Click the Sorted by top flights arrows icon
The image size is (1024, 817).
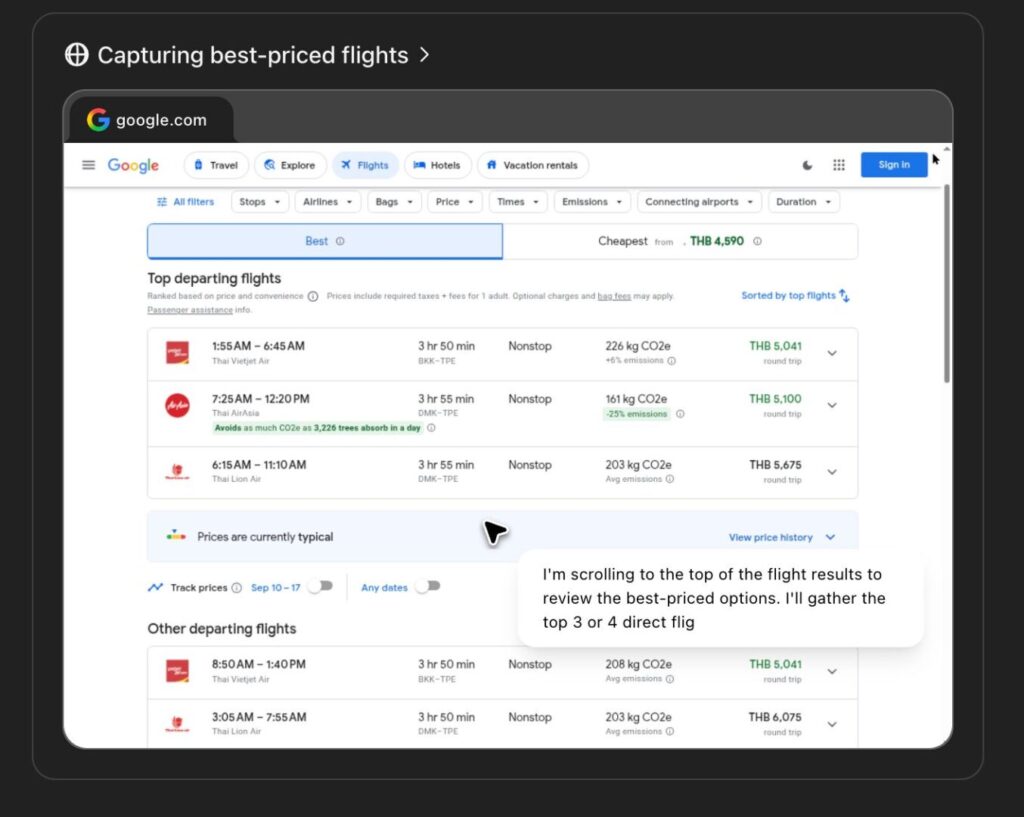coord(844,296)
